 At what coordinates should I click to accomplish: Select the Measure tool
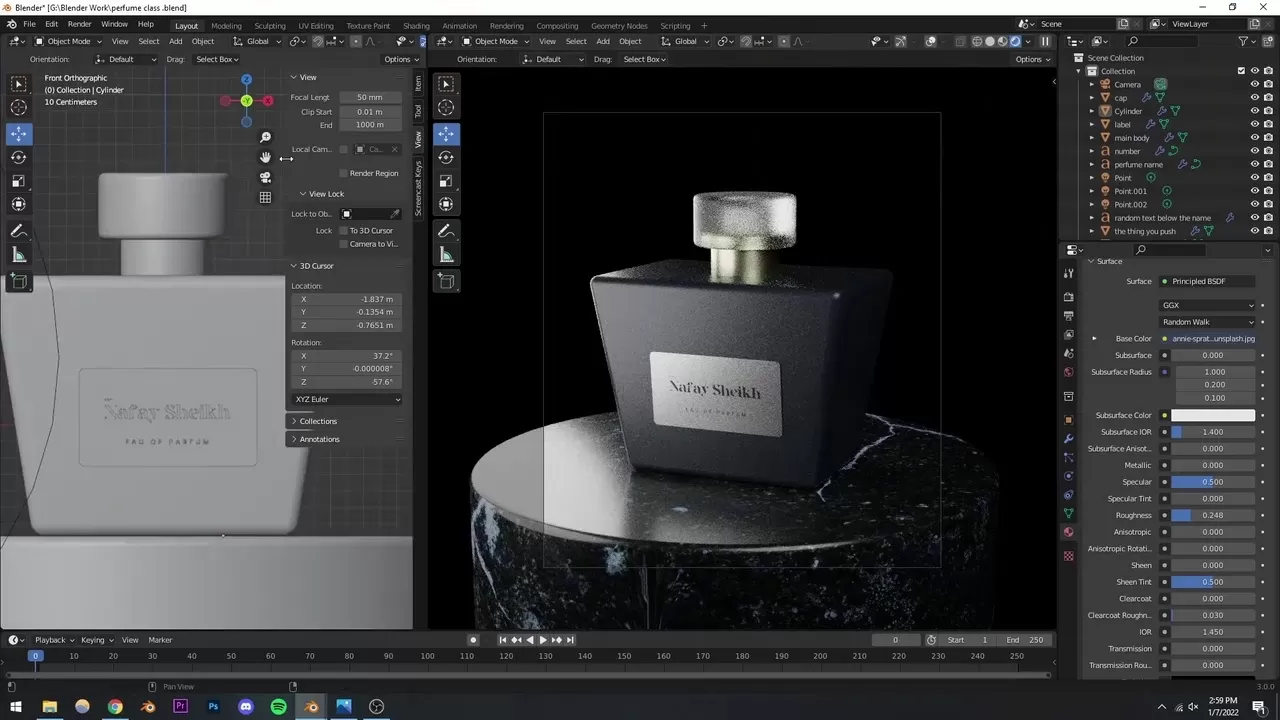(x=19, y=254)
